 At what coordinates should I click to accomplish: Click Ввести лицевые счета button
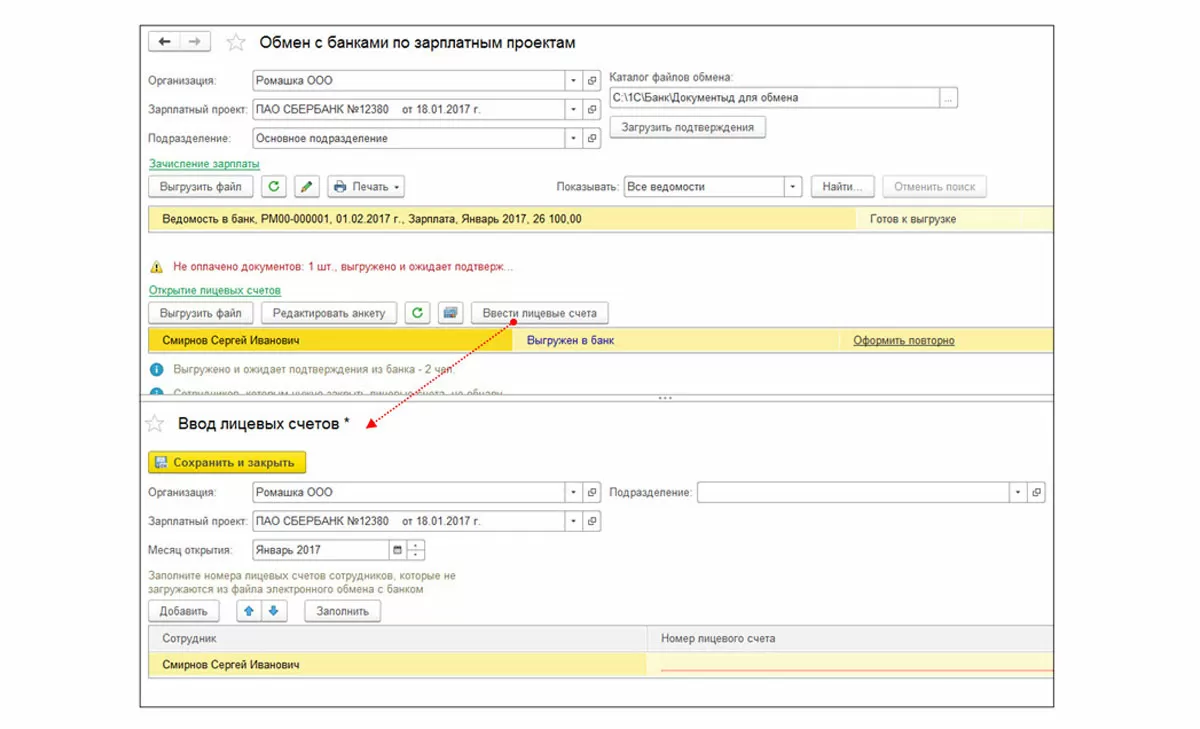[x=539, y=313]
